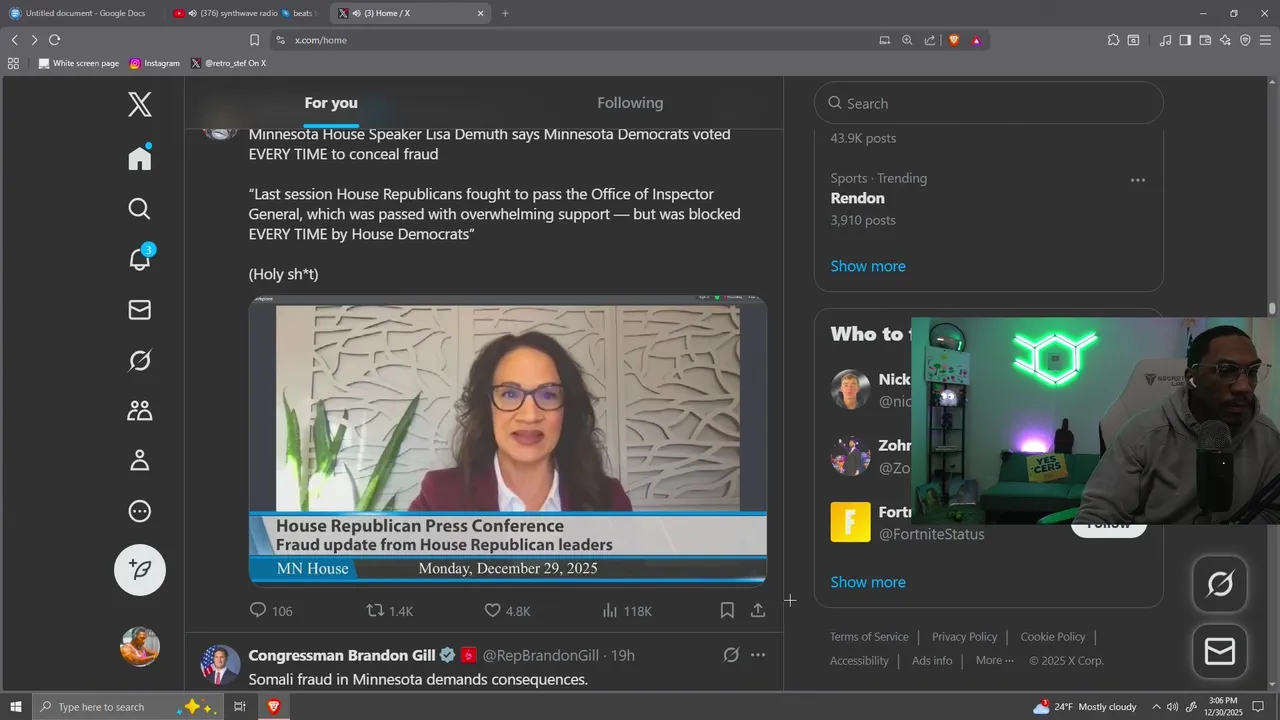The width and height of the screenshot is (1280, 720).
Task: Click share icon in address bar
Action: click(x=930, y=40)
